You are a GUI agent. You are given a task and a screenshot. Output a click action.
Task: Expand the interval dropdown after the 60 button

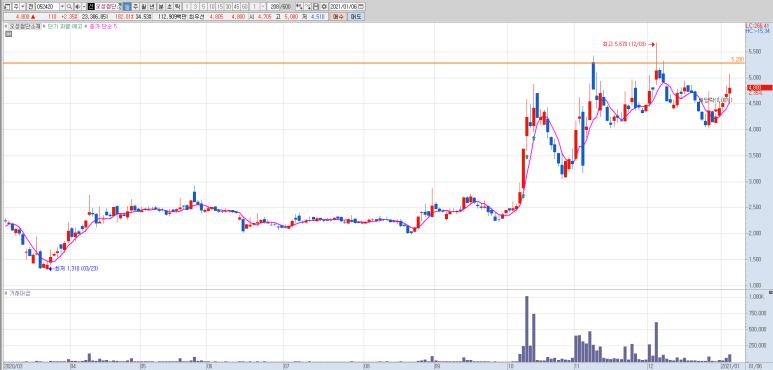click(263, 6)
